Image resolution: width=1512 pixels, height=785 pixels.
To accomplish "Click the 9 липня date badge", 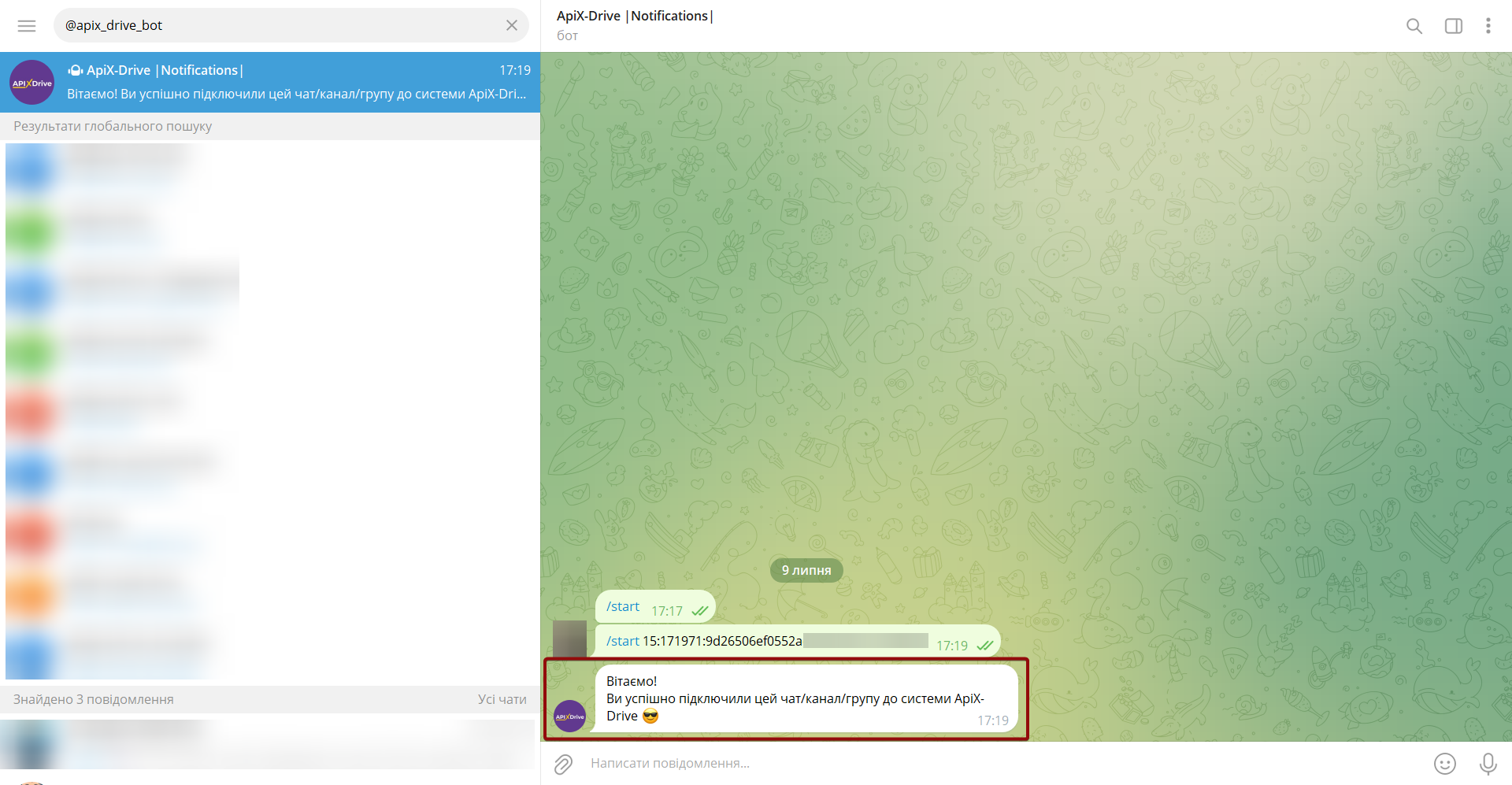I will [x=806, y=570].
